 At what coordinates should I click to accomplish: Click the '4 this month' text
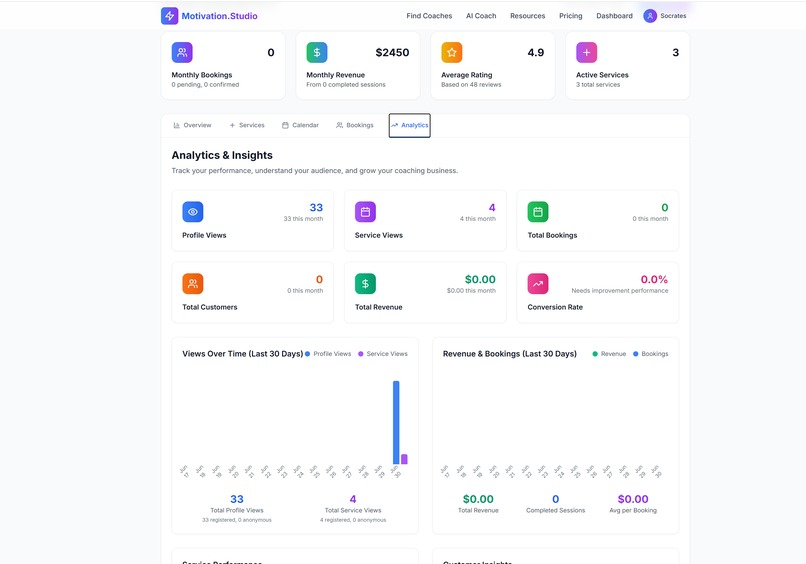click(478, 219)
